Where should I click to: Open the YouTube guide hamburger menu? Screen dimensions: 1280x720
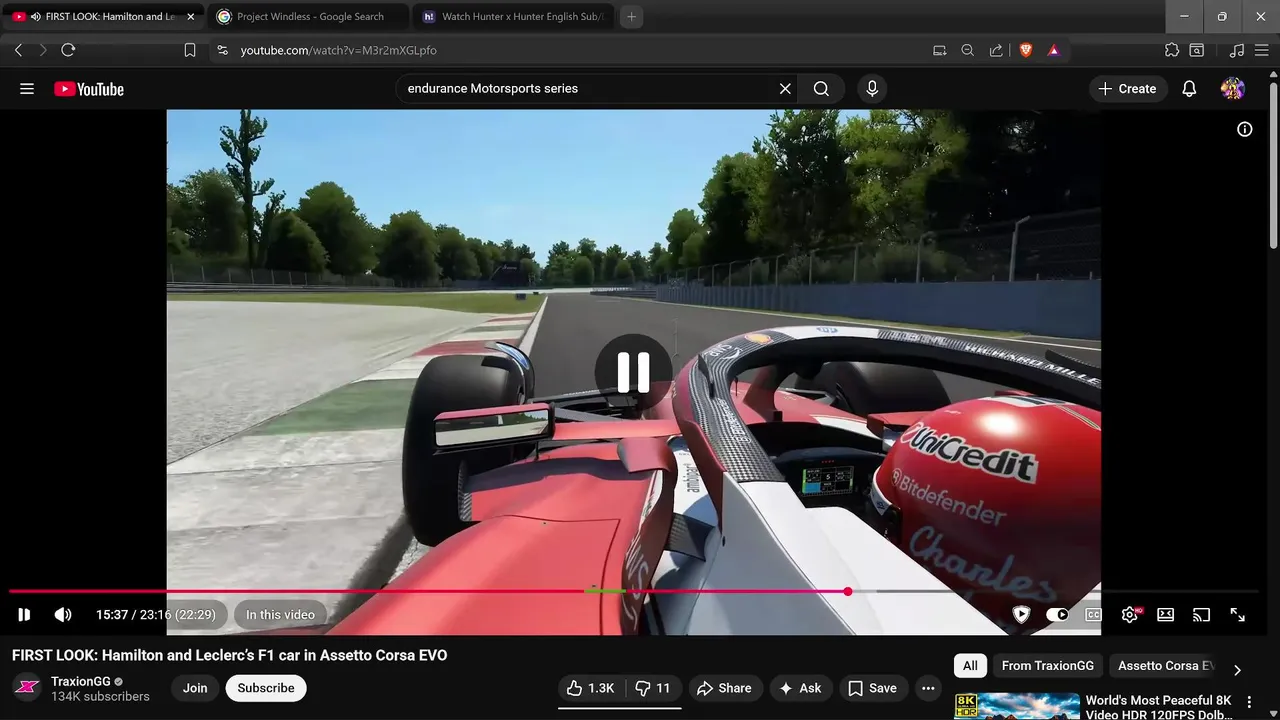tap(27, 89)
